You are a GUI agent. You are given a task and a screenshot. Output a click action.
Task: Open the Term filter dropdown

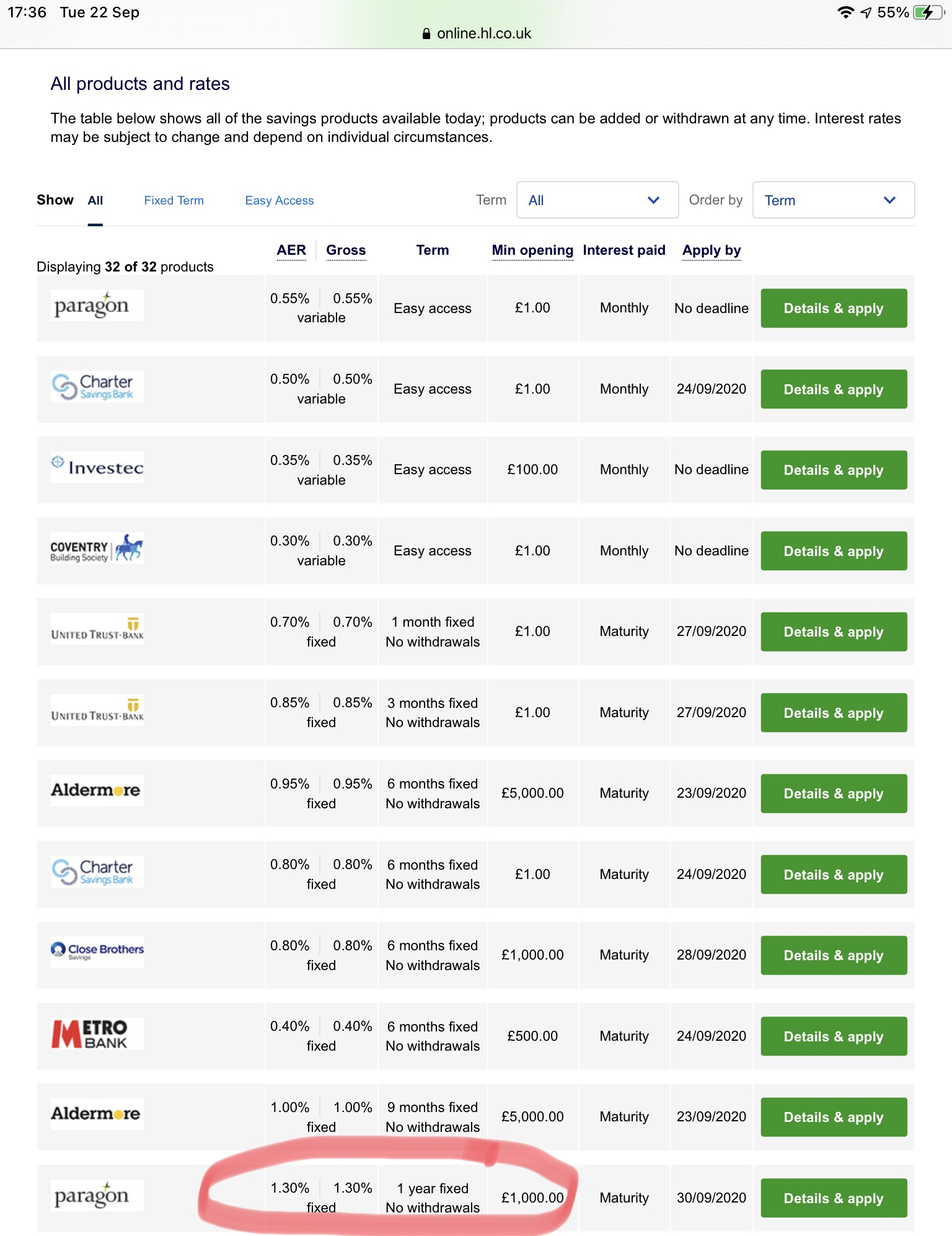click(597, 200)
